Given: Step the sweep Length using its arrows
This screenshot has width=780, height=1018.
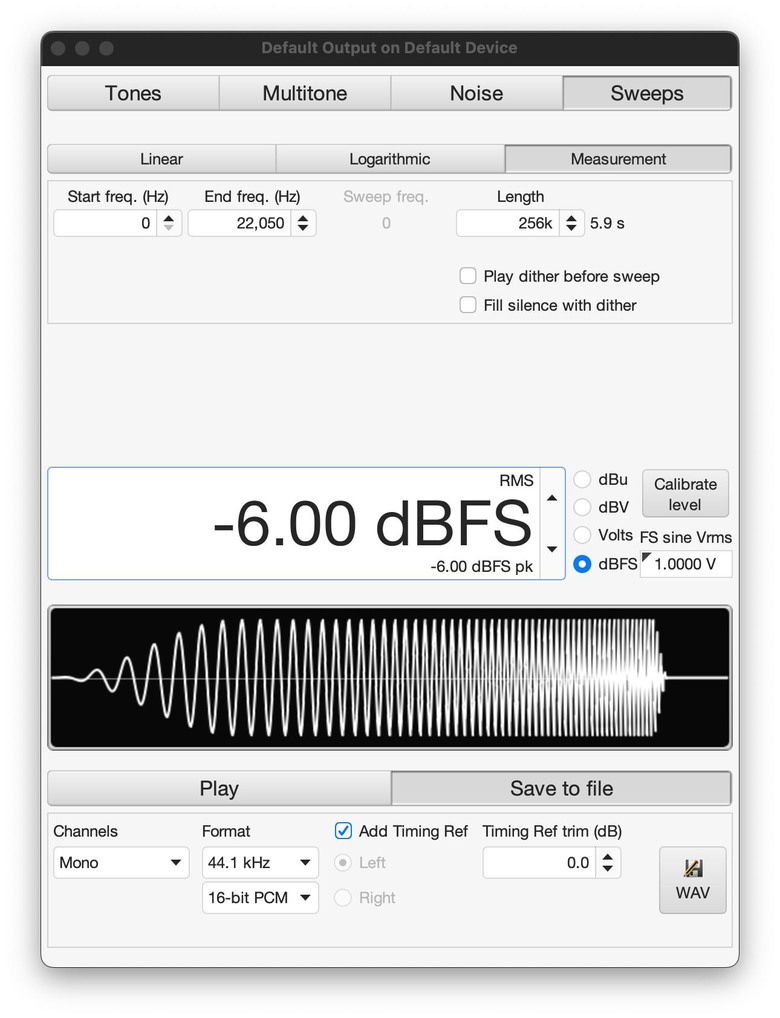Looking at the screenshot, I should coord(572,223).
